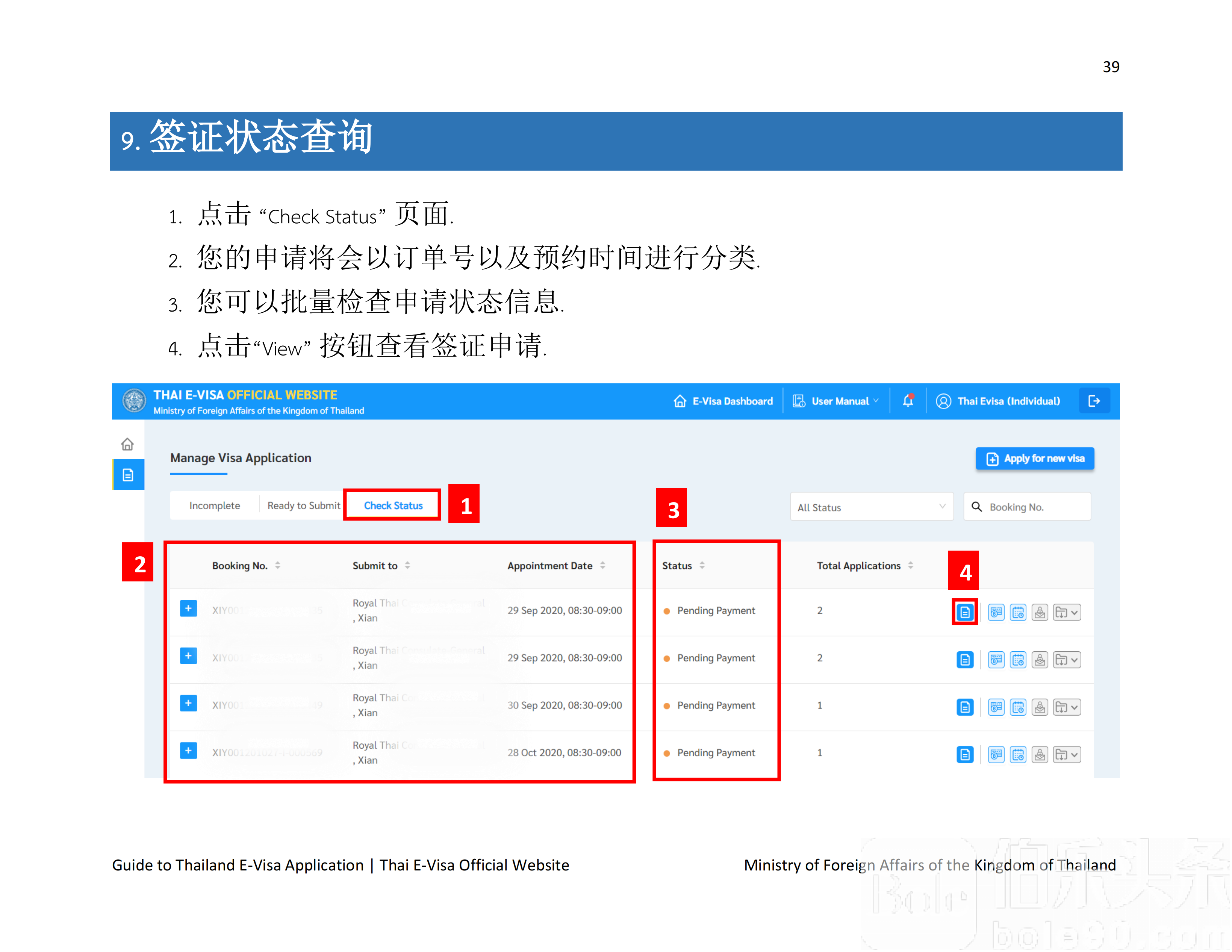Click the document icon in the left sidebar
Image resolution: width=1232 pixels, height=952 pixels.
pos(128,474)
